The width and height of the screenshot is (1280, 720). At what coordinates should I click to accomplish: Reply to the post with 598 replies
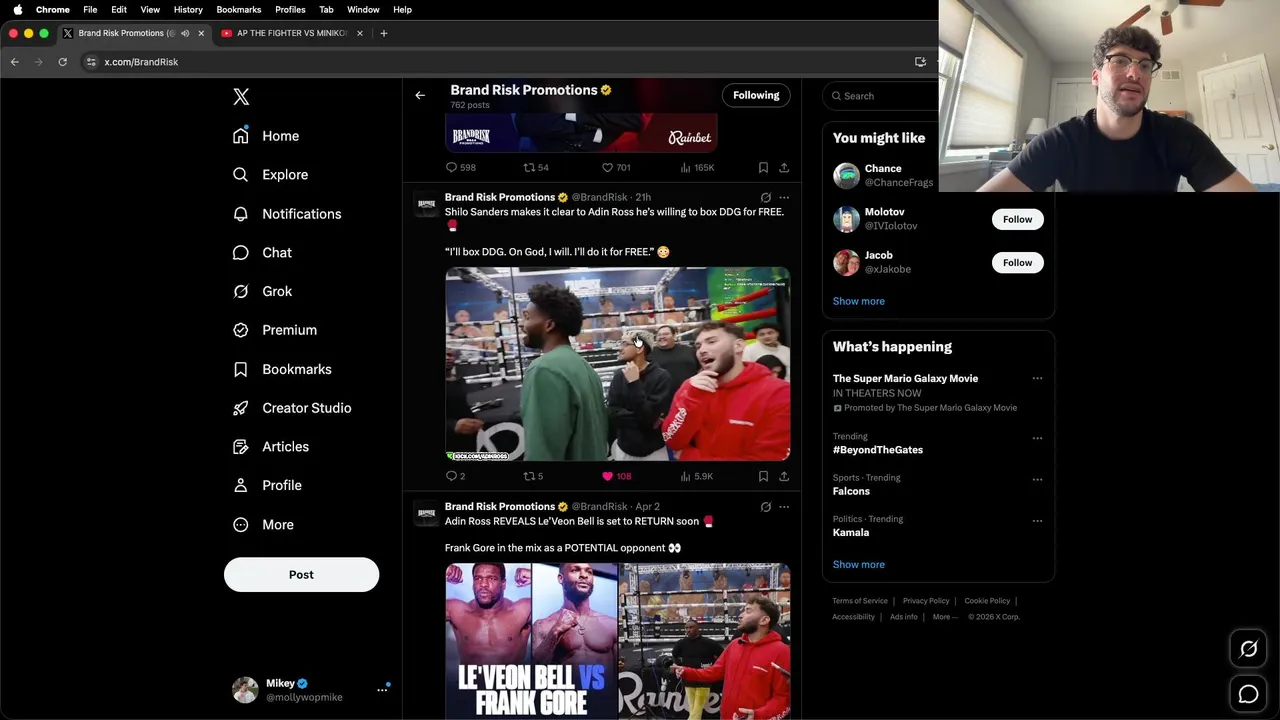click(x=460, y=168)
